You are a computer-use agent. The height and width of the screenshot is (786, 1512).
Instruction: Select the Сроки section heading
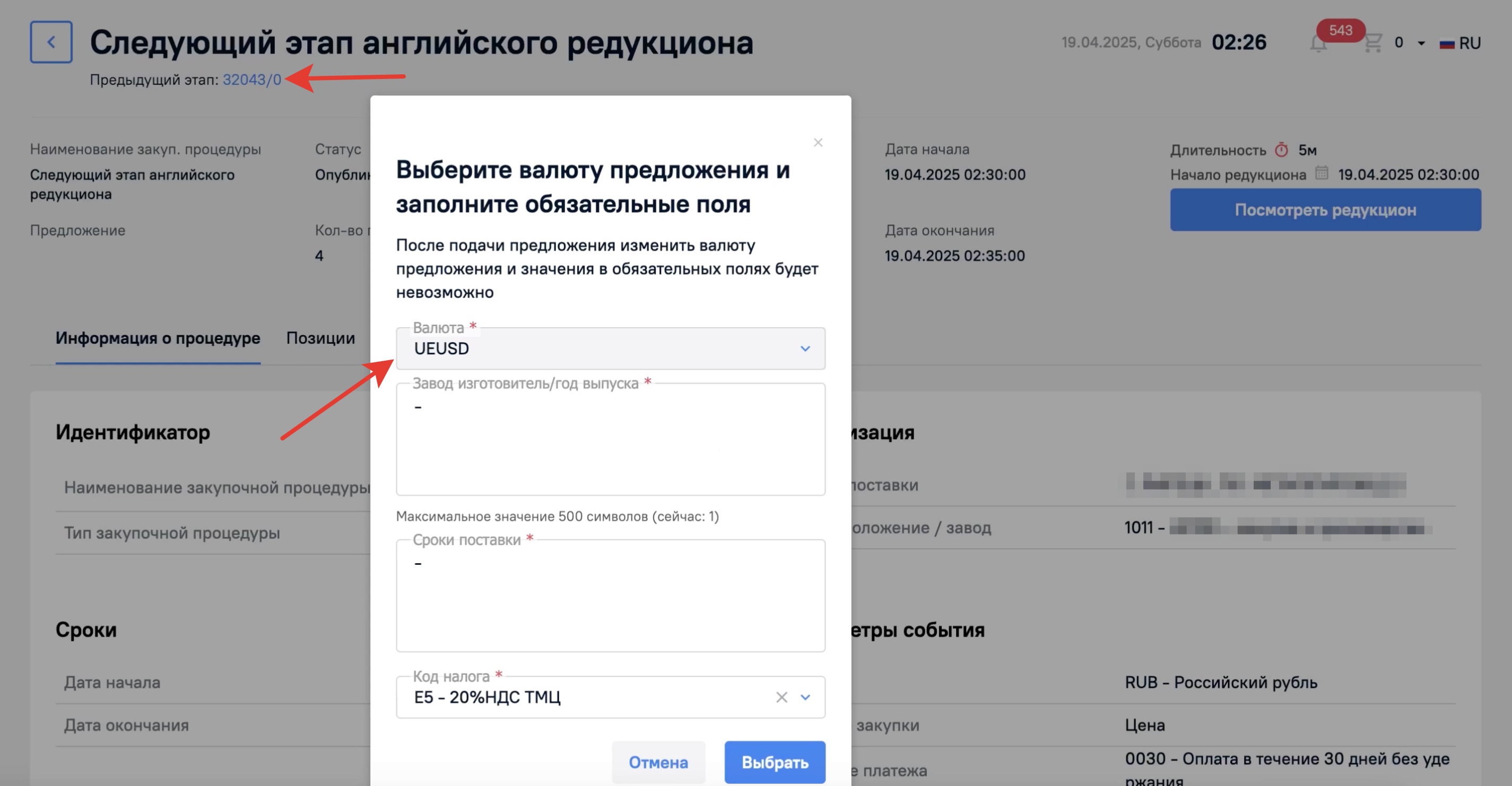pos(86,630)
